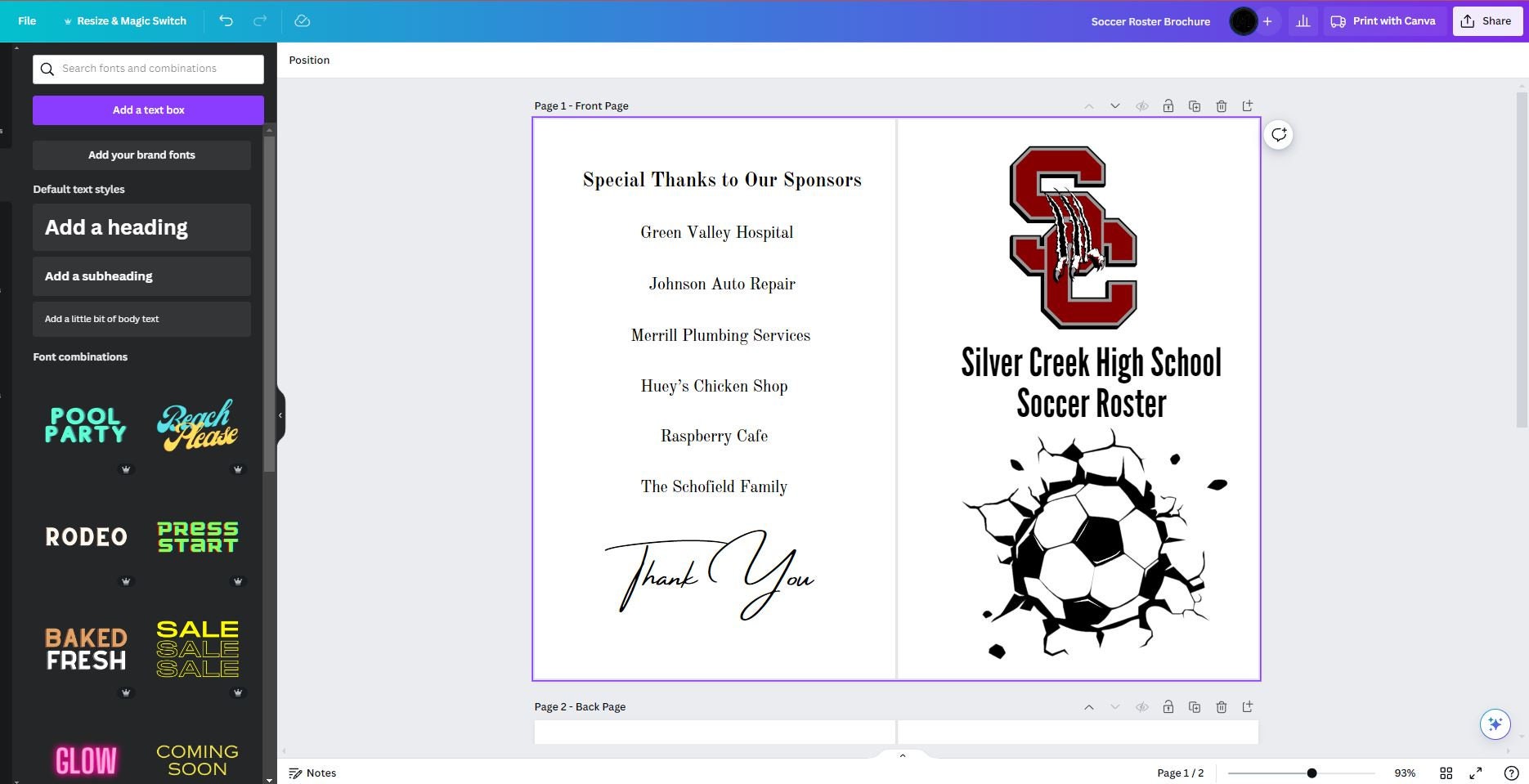Screen dimensions: 1529x784
Task: Open grid view from the bottom bar
Action: [x=1446, y=773]
